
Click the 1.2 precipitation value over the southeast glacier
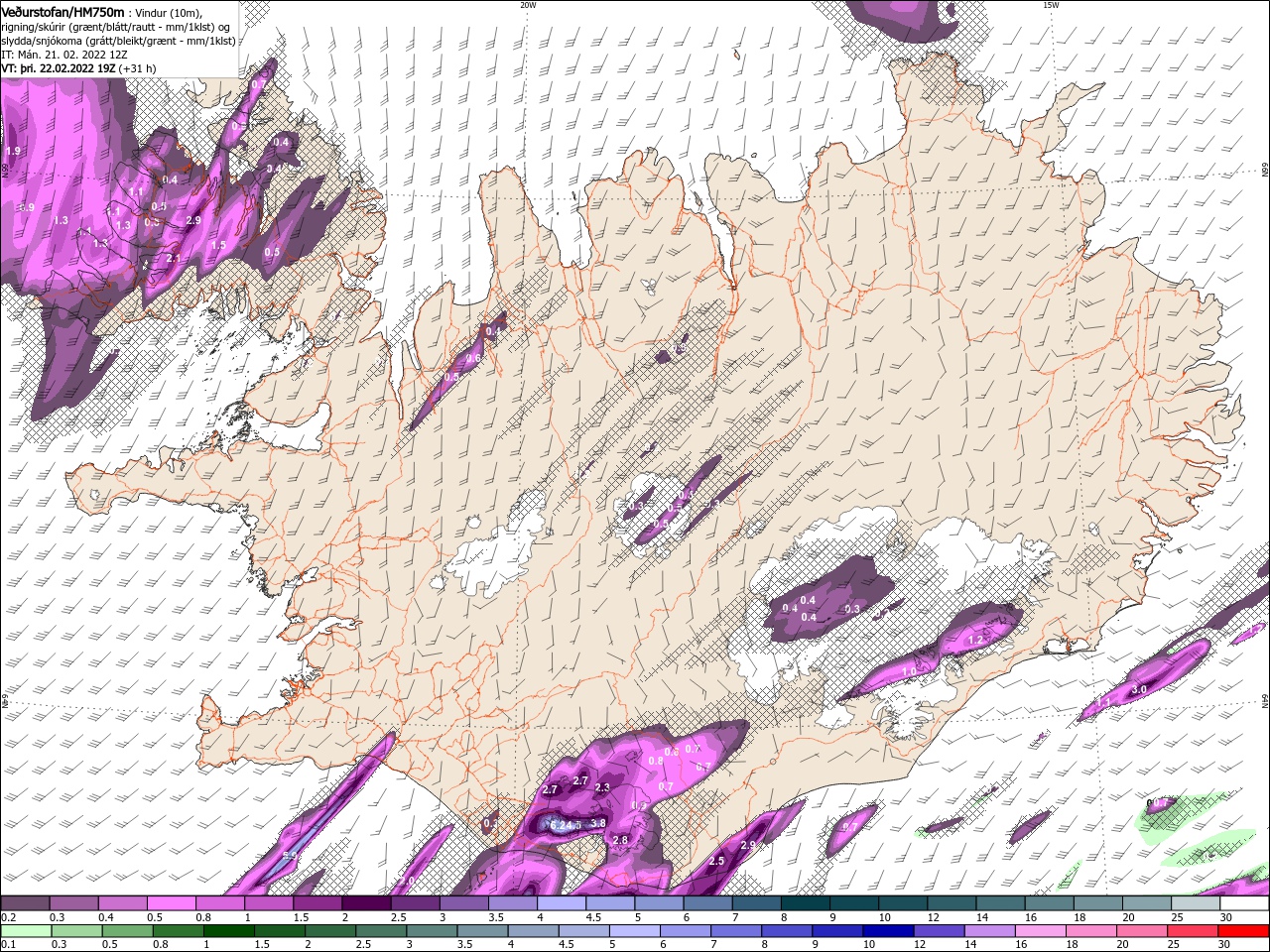tap(975, 641)
